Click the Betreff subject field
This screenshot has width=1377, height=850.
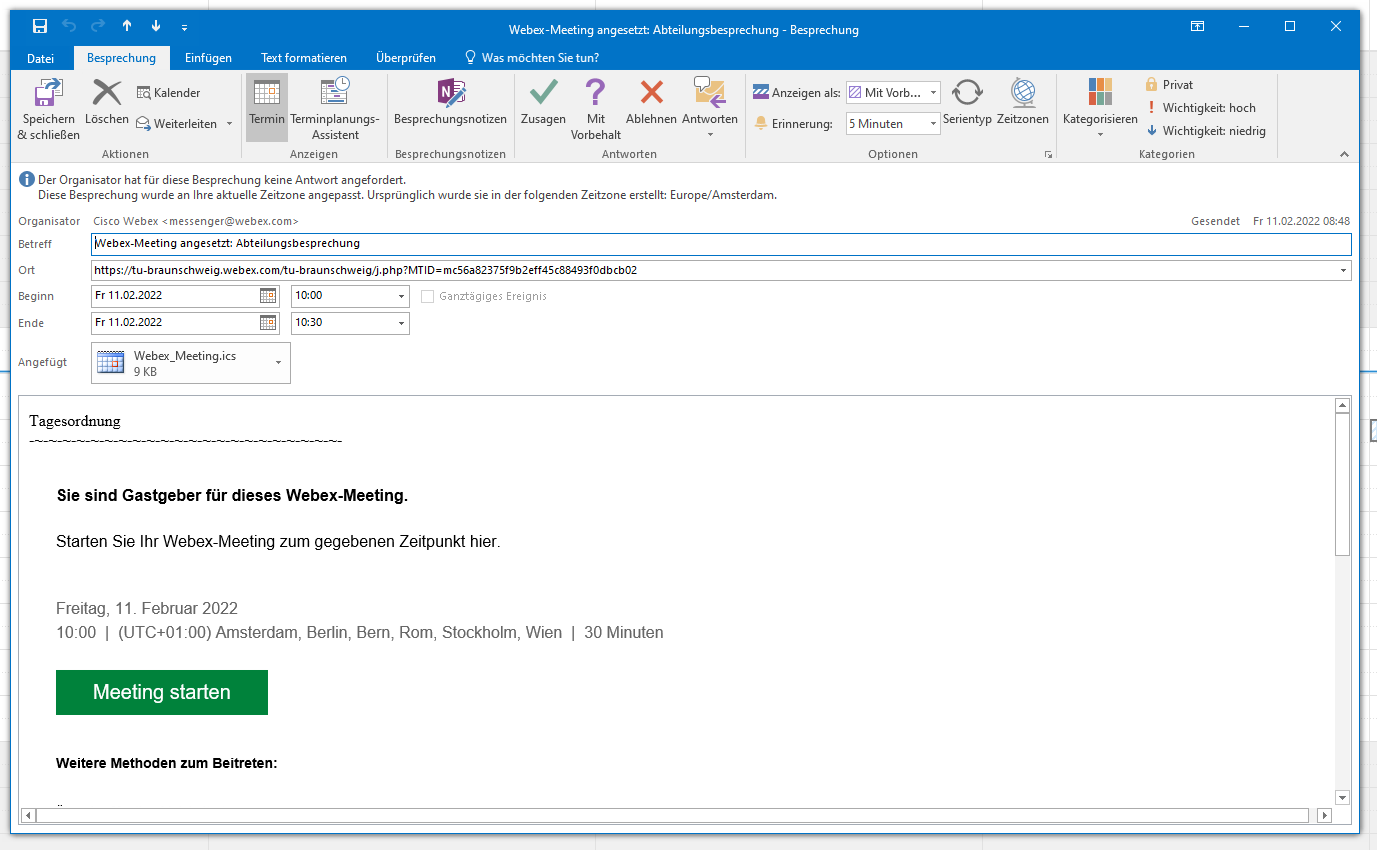721,244
